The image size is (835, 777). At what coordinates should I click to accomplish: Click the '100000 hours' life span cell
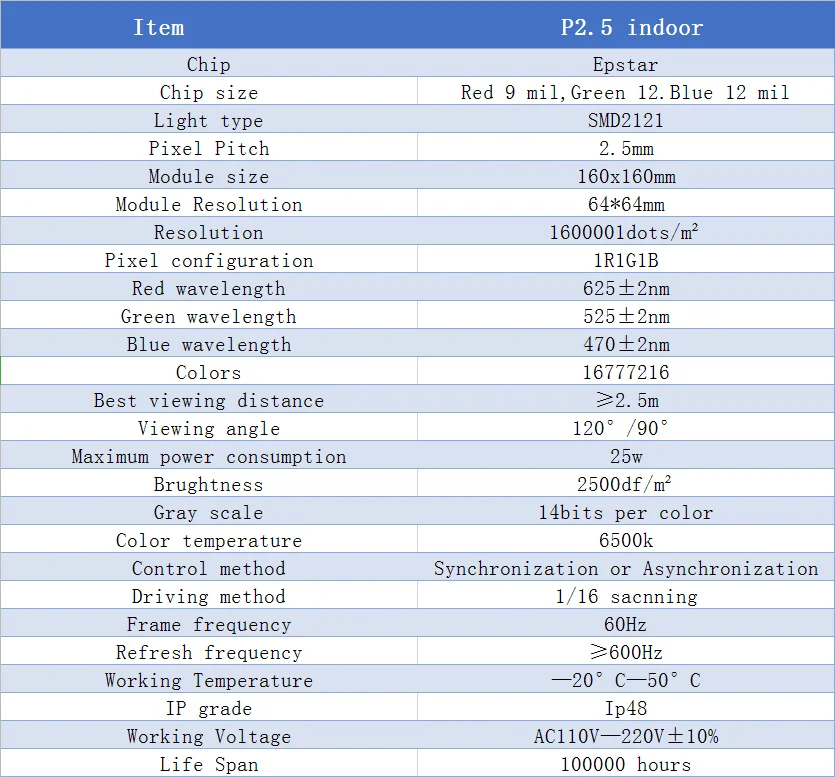[625, 764]
